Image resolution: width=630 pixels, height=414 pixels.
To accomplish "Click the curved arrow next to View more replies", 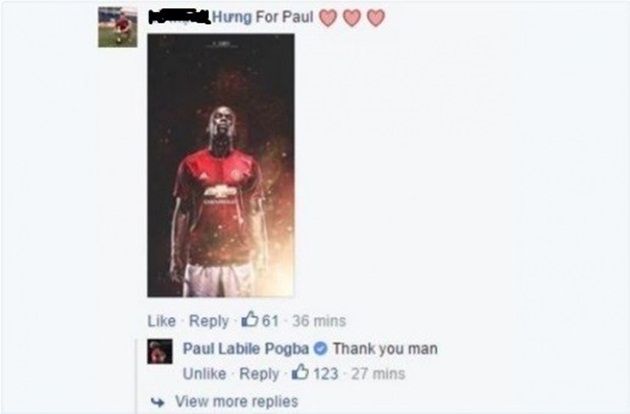I will 158,402.
